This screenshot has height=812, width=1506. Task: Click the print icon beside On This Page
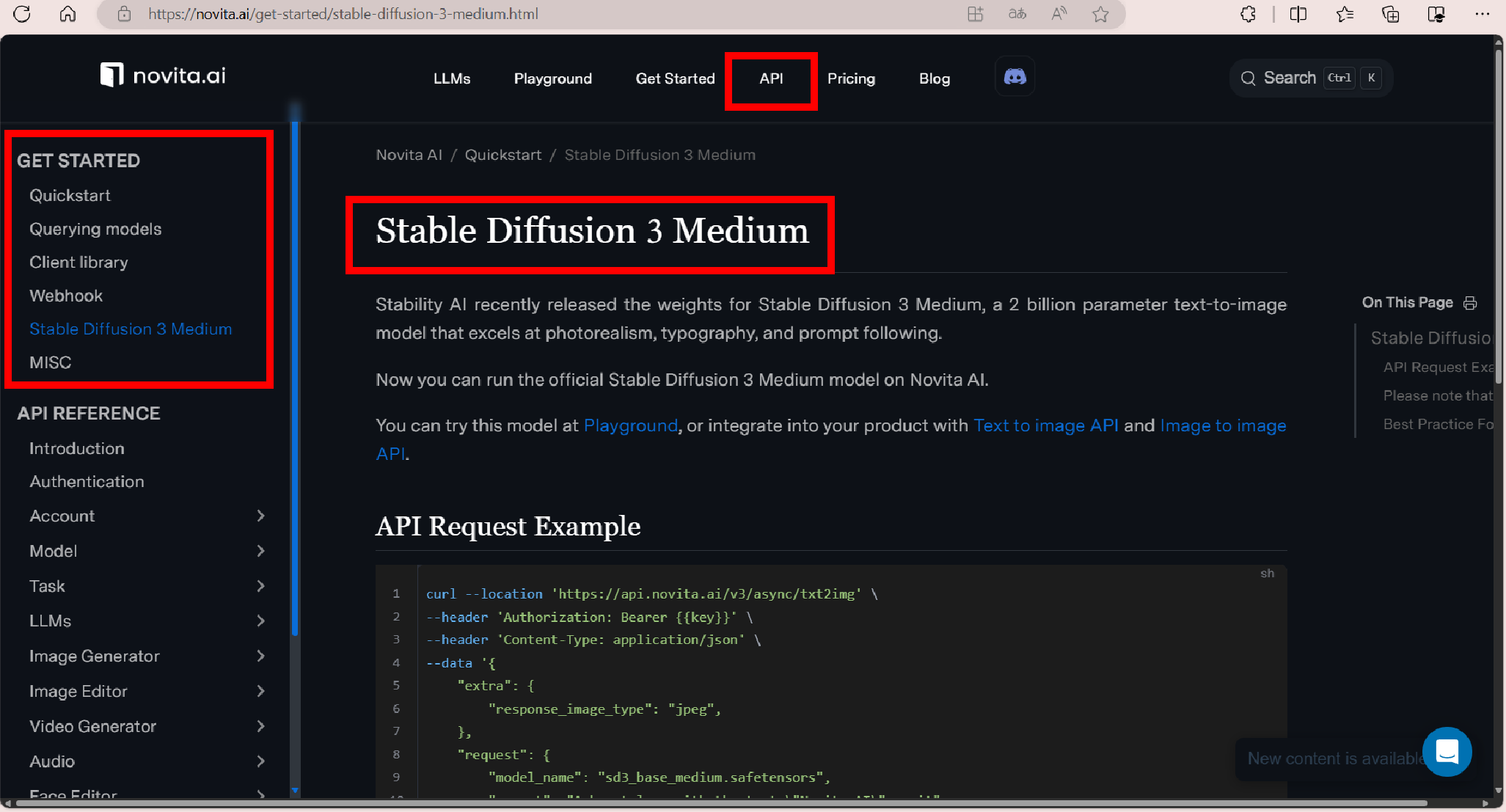point(1470,303)
